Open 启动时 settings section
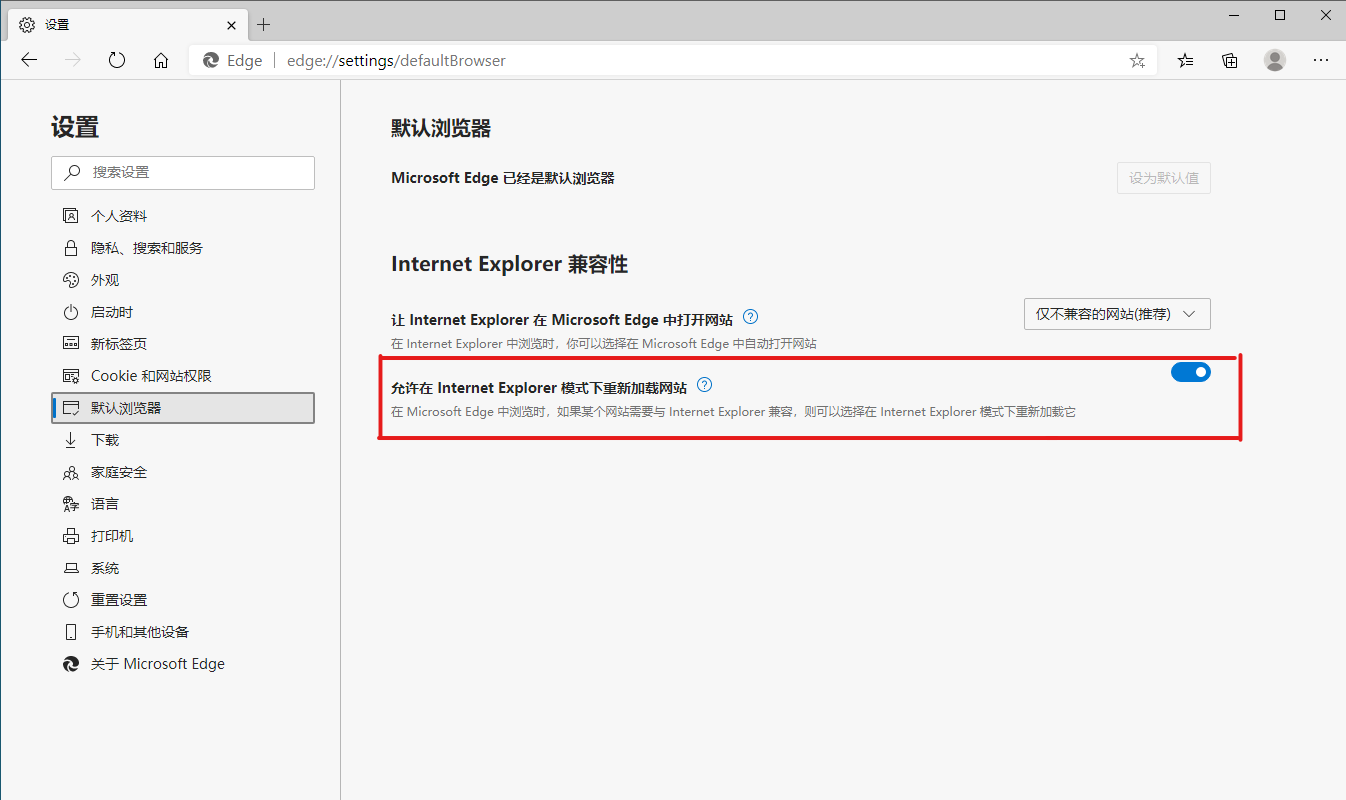The height and width of the screenshot is (800, 1346). click(x=183, y=312)
